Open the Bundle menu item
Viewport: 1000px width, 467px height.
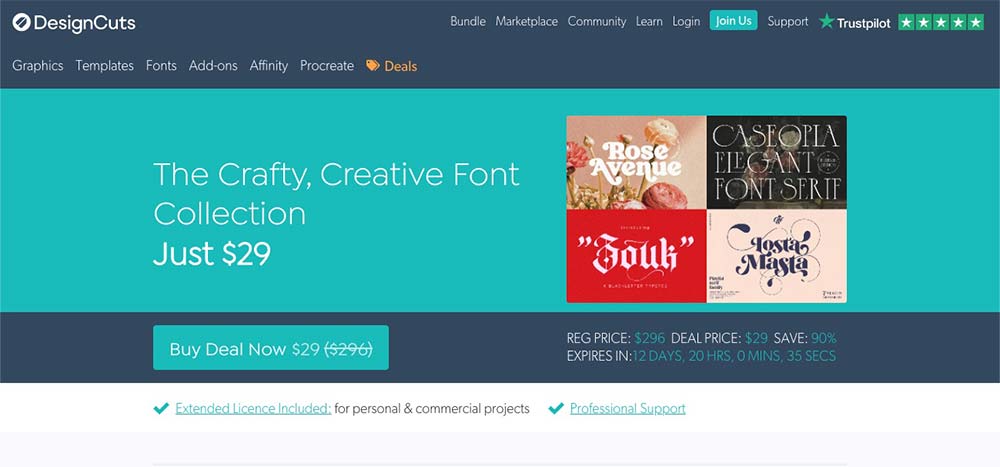click(x=467, y=22)
